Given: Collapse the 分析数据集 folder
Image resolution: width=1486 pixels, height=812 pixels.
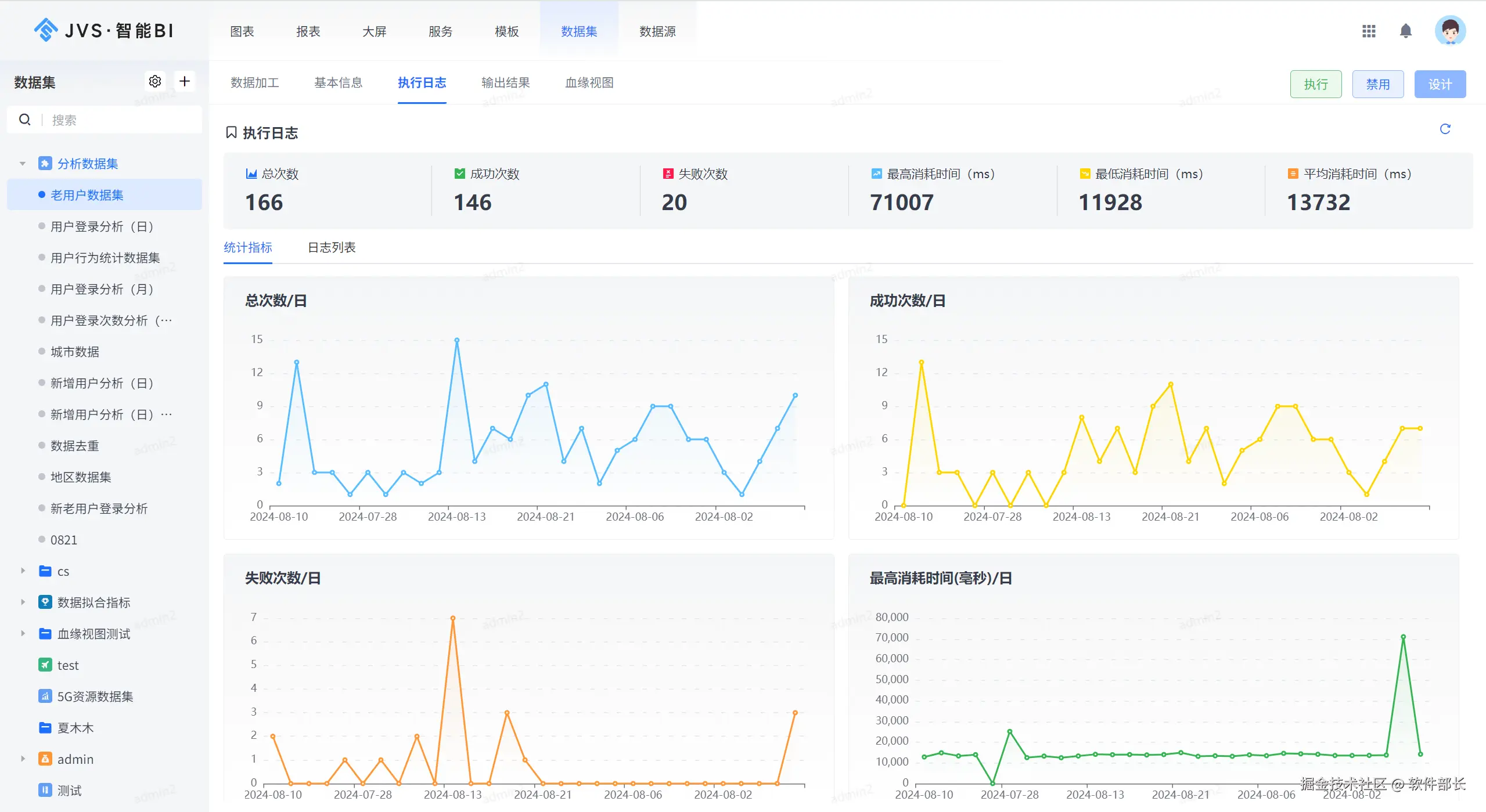Looking at the screenshot, I should (x=23, y=164).
